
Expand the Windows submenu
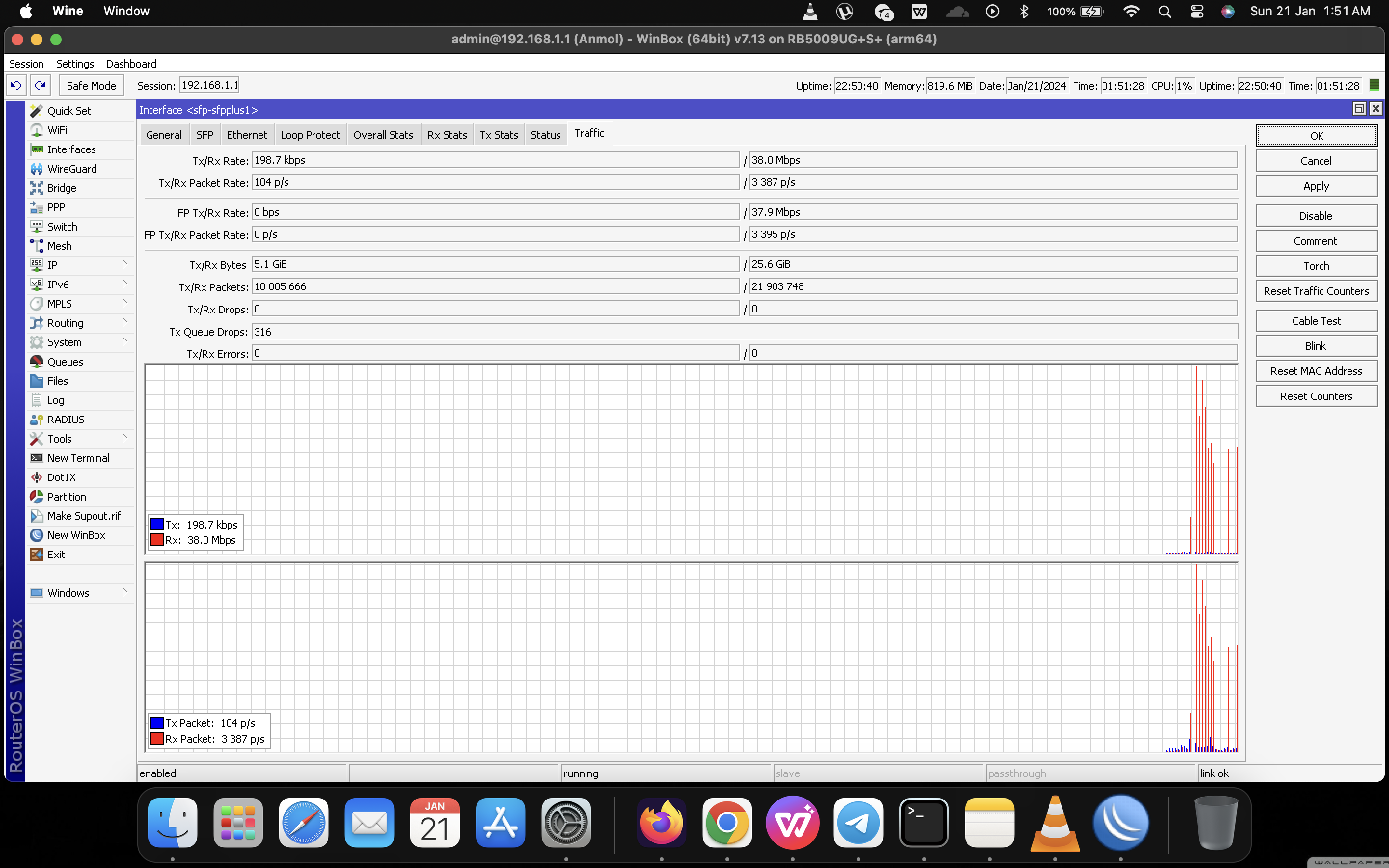tap(124, 593)
